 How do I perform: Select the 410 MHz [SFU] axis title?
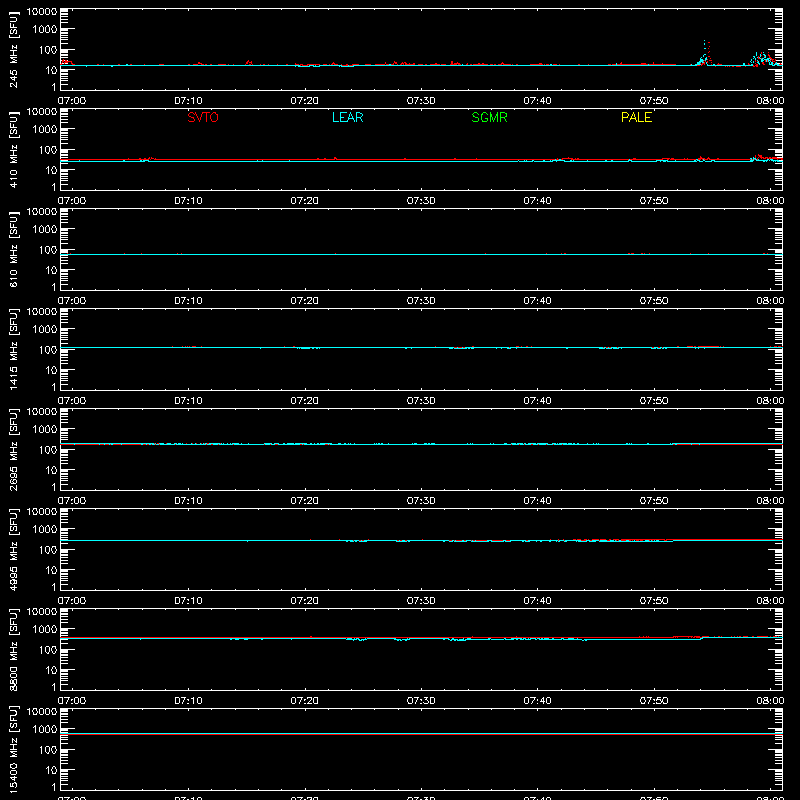click(x=13, y=150)
